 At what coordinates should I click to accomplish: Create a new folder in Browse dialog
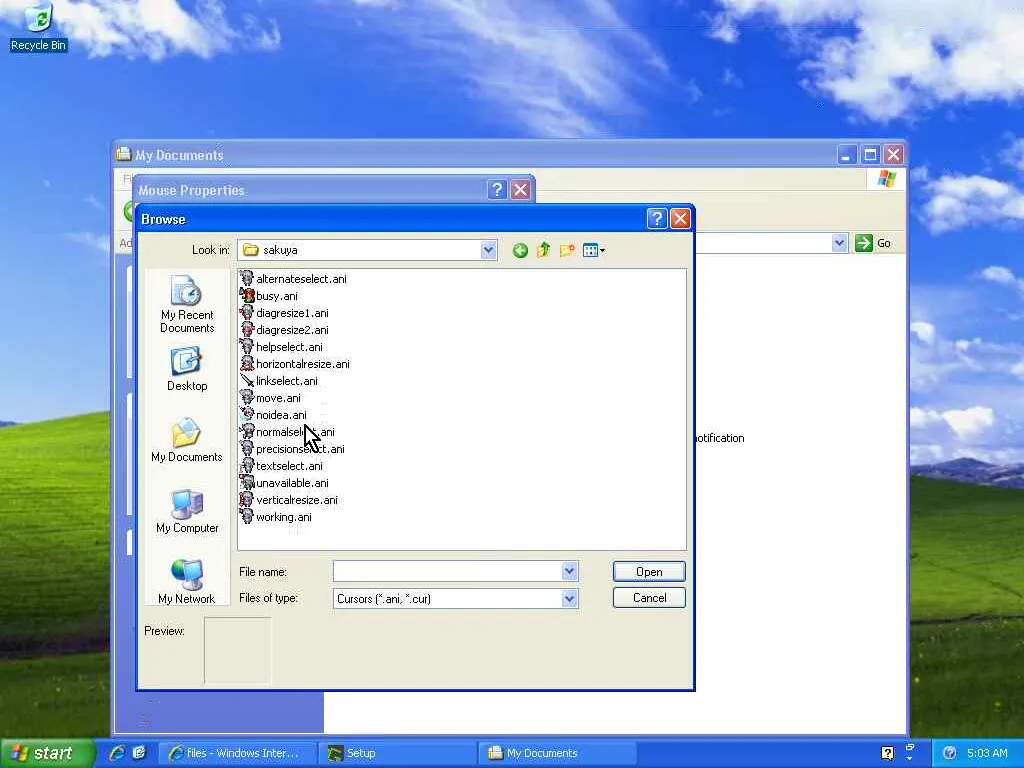pyautogui.click(x=567, y=250)
